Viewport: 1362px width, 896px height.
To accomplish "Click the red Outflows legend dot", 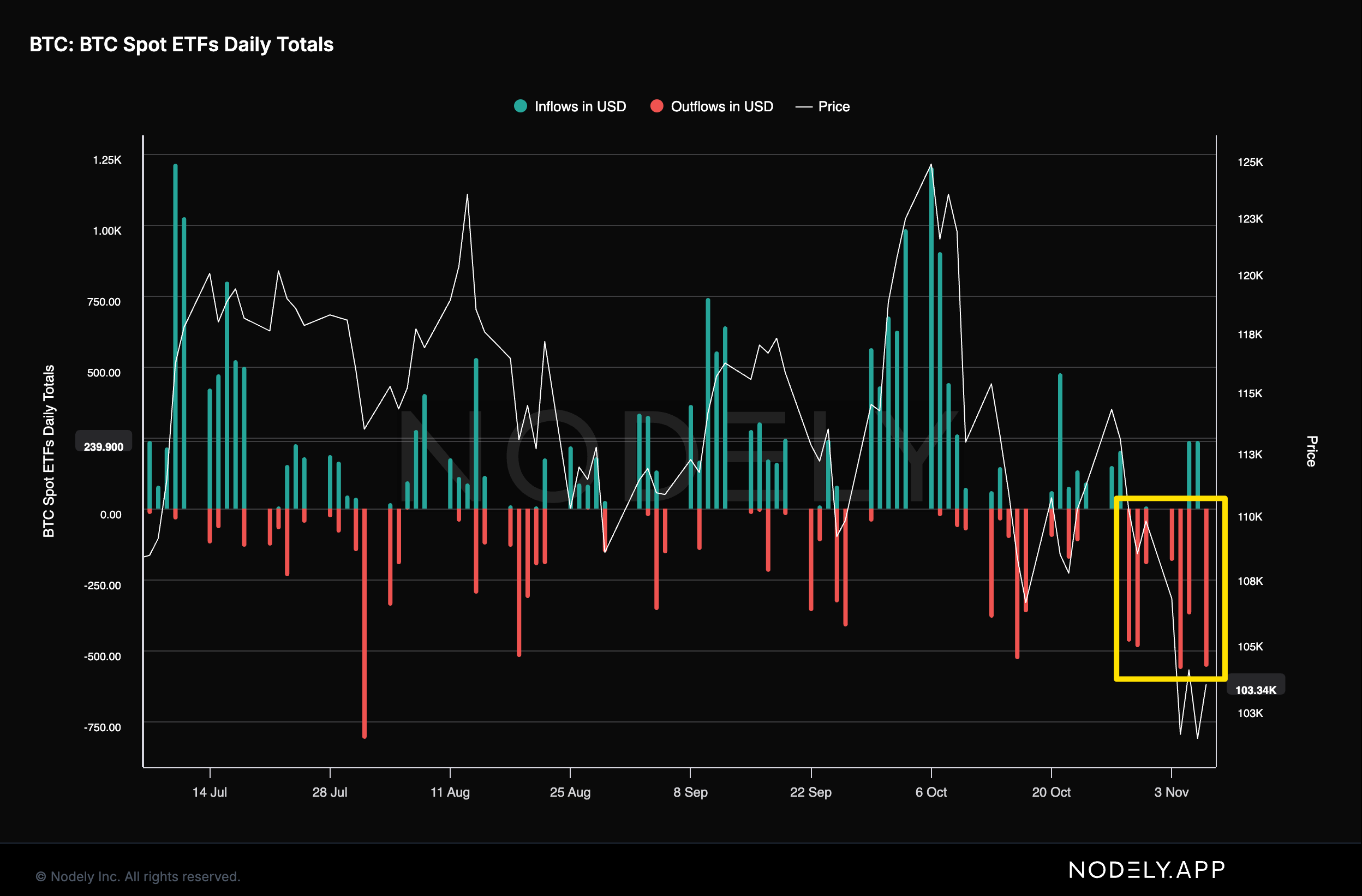I will coord(656,106).
